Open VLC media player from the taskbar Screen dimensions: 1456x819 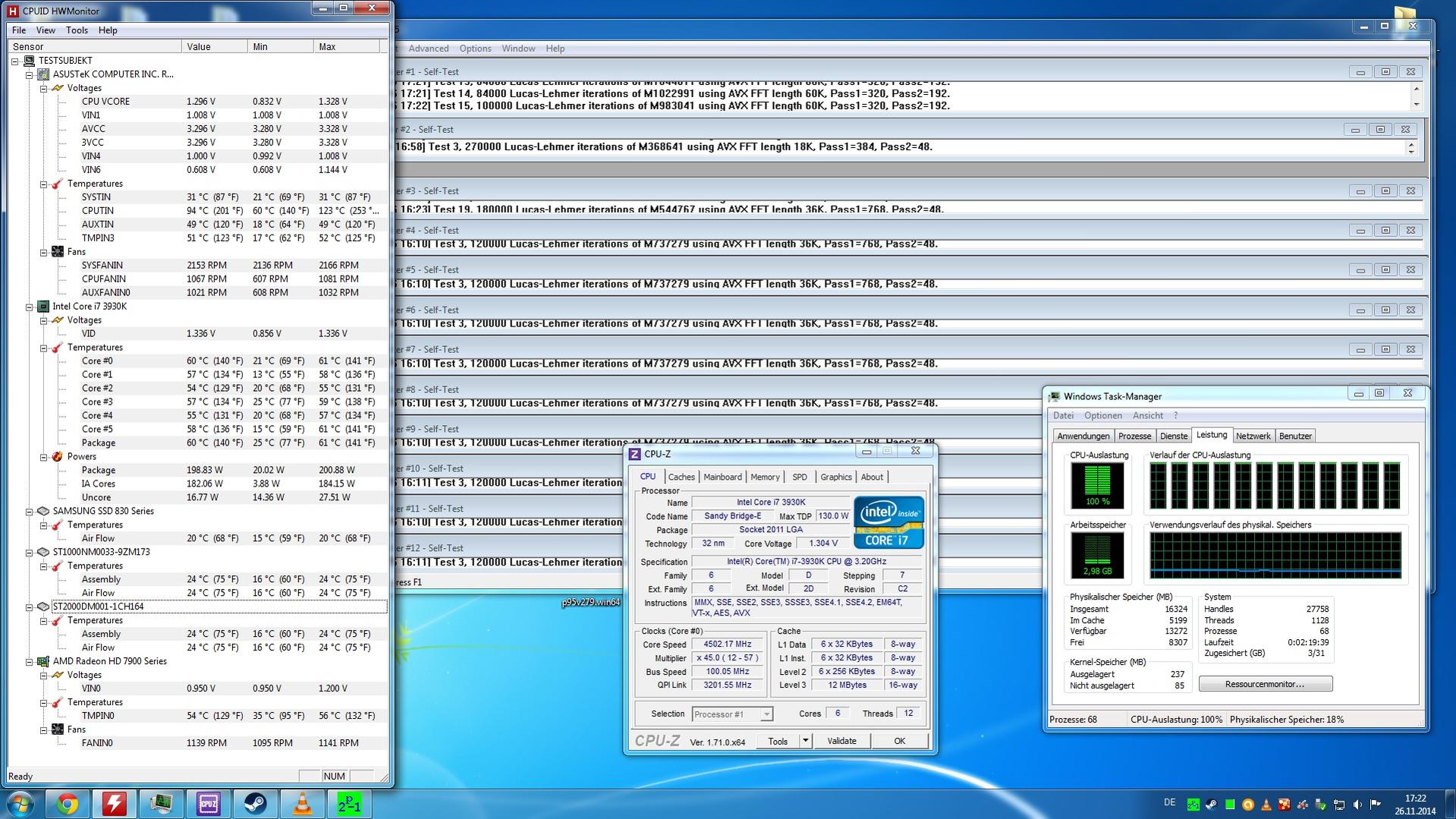(302, 804)
